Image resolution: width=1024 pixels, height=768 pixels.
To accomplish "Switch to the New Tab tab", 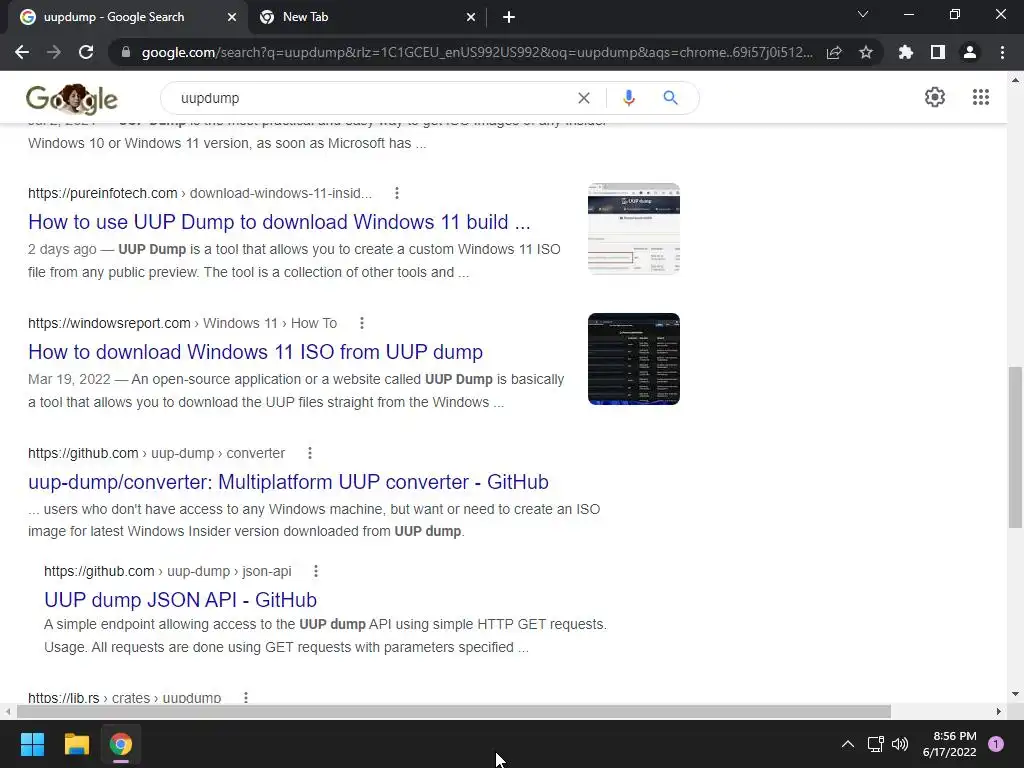I will tap(368, 18).
